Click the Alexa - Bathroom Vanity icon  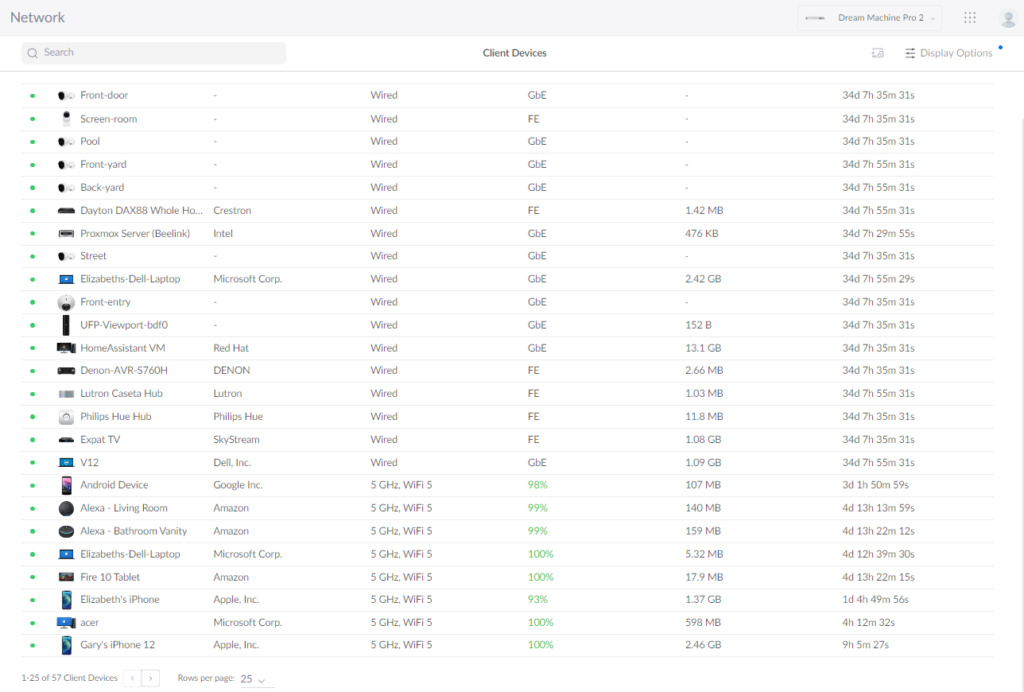point(66,531)
